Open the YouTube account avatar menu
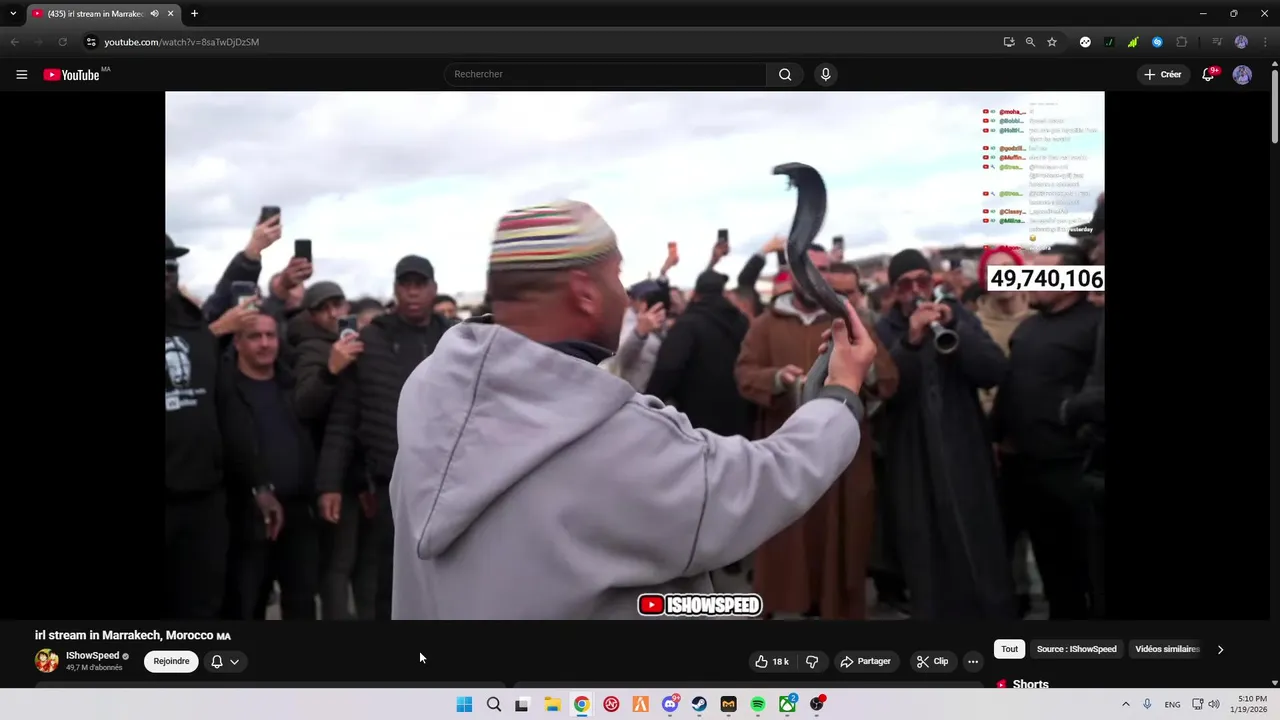1280x720 pixels. [x=1242, y=75]
